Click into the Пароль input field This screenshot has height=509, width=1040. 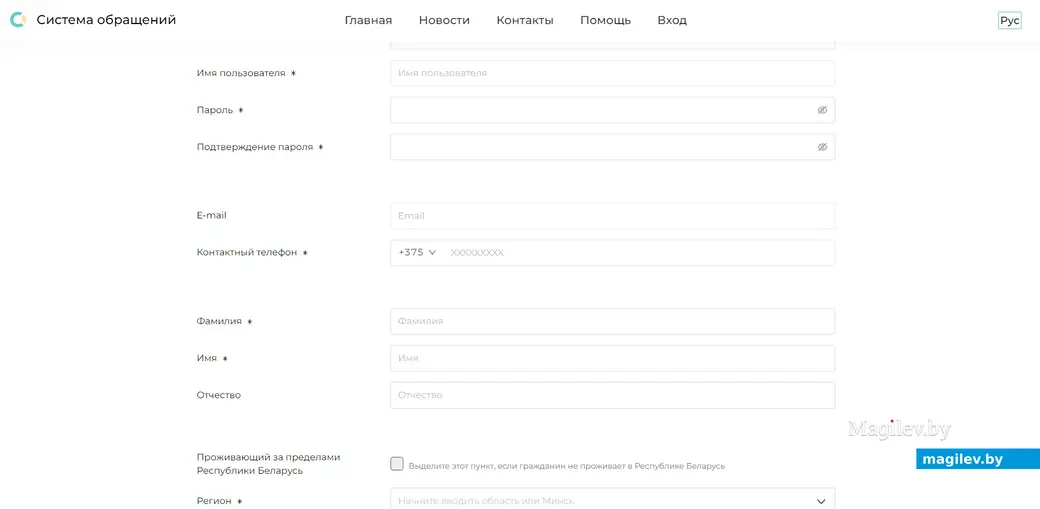click(x=600, y=110)
